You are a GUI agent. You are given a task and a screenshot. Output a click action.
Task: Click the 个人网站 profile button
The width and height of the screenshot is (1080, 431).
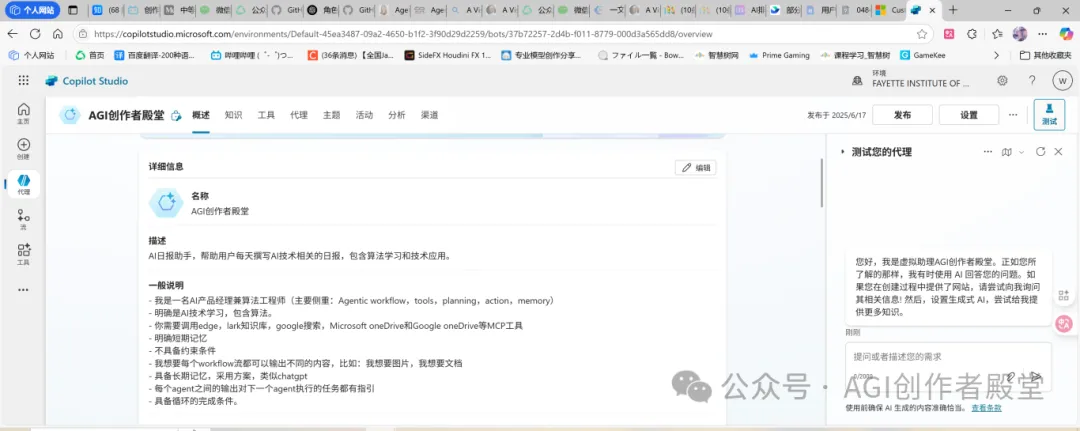[32, 10]
